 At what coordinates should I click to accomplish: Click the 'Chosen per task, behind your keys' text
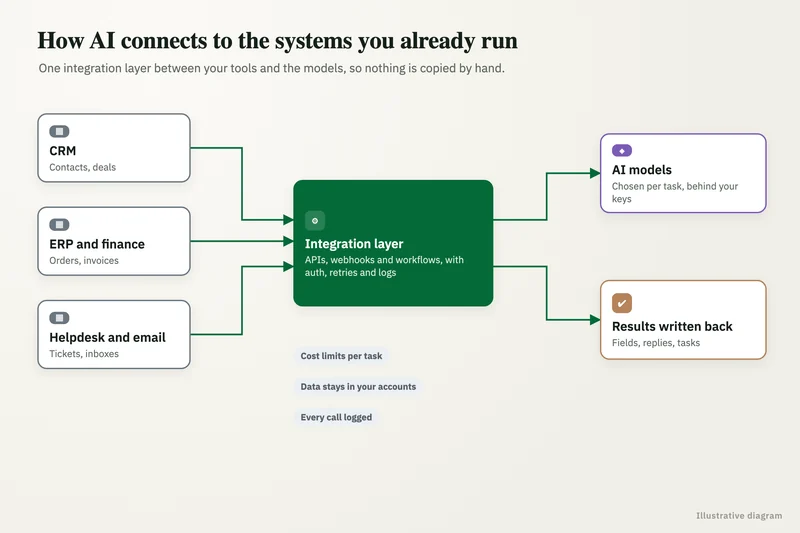point(675,193)
